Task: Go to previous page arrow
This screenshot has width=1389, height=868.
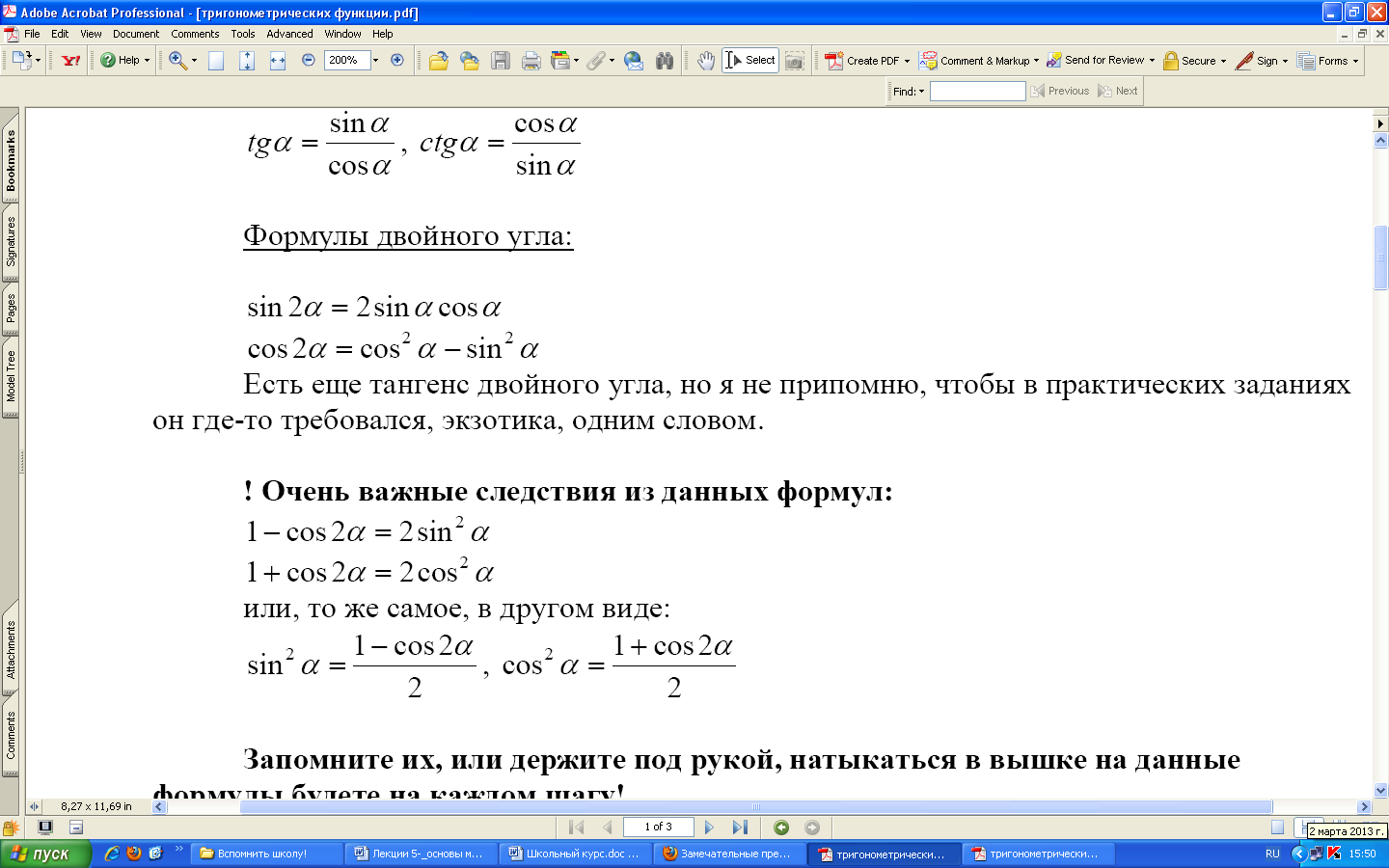Action: [608, 827]
